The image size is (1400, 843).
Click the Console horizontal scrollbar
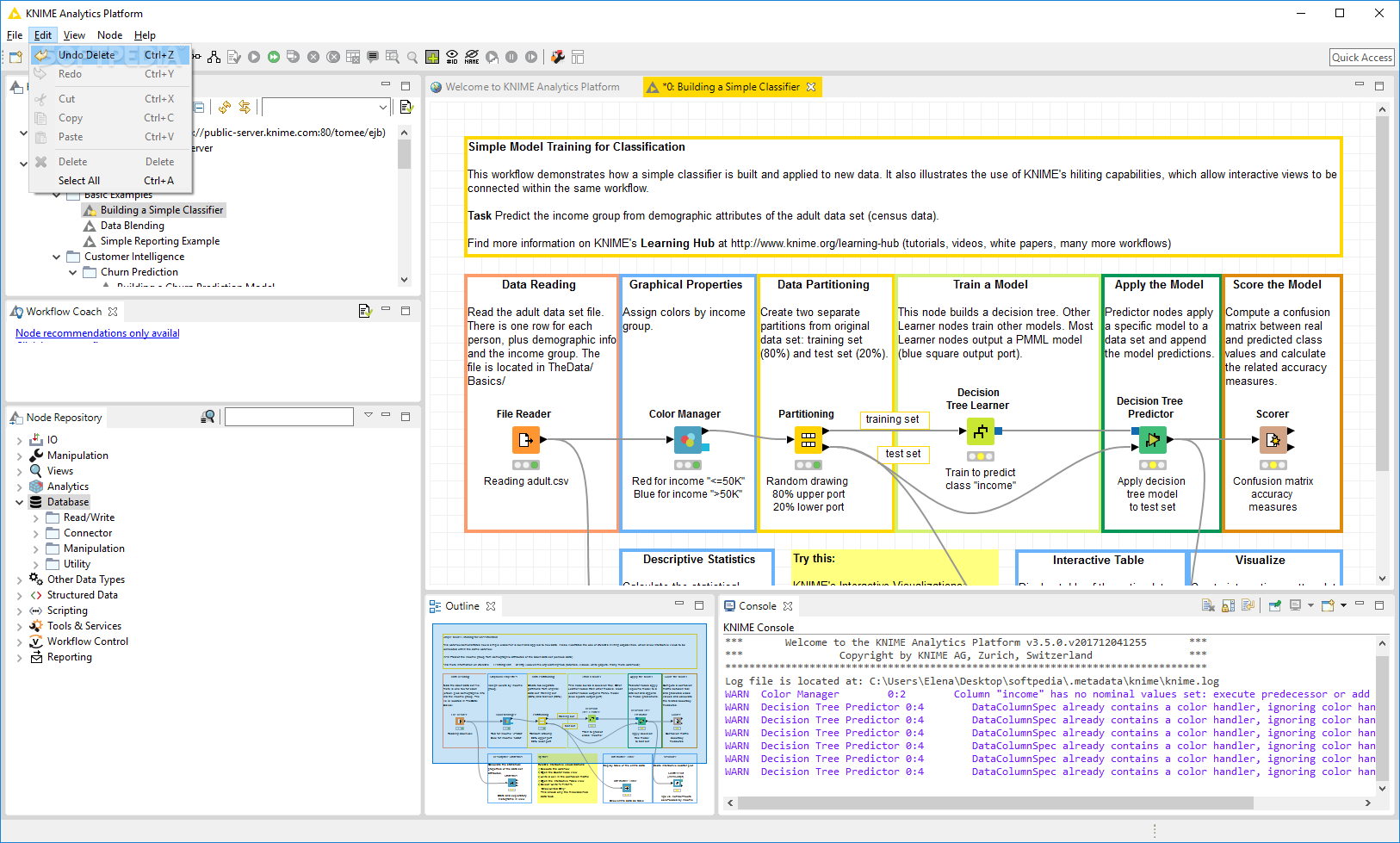994,803
